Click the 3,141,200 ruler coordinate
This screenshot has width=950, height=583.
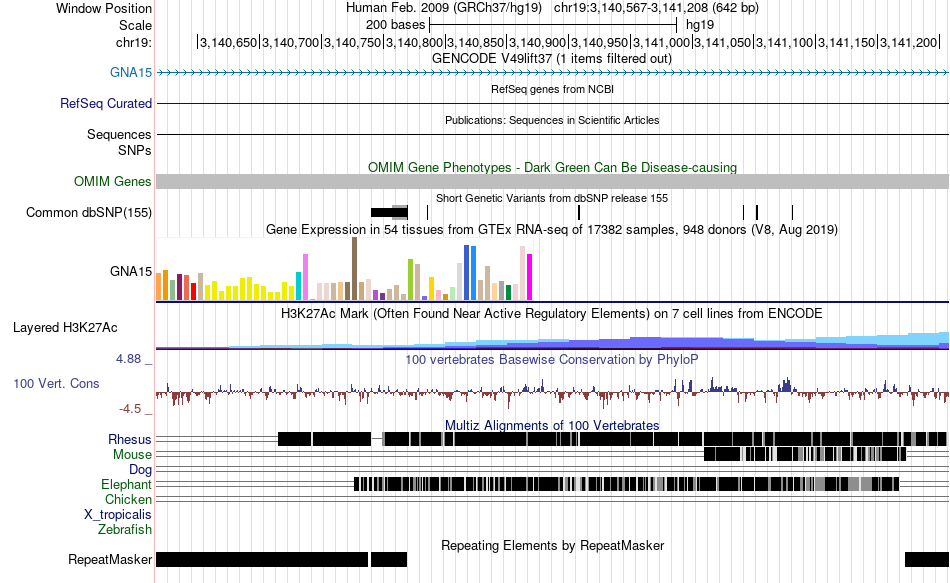point(908,42)
